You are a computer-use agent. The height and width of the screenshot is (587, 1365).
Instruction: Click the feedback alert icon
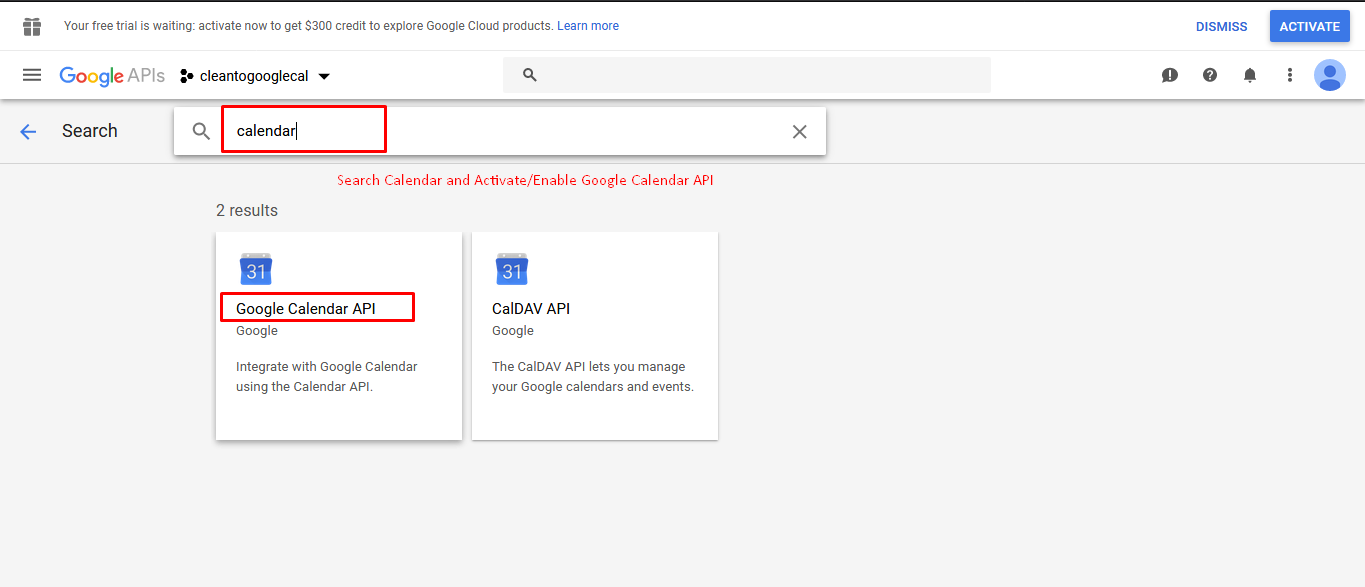1170,75
